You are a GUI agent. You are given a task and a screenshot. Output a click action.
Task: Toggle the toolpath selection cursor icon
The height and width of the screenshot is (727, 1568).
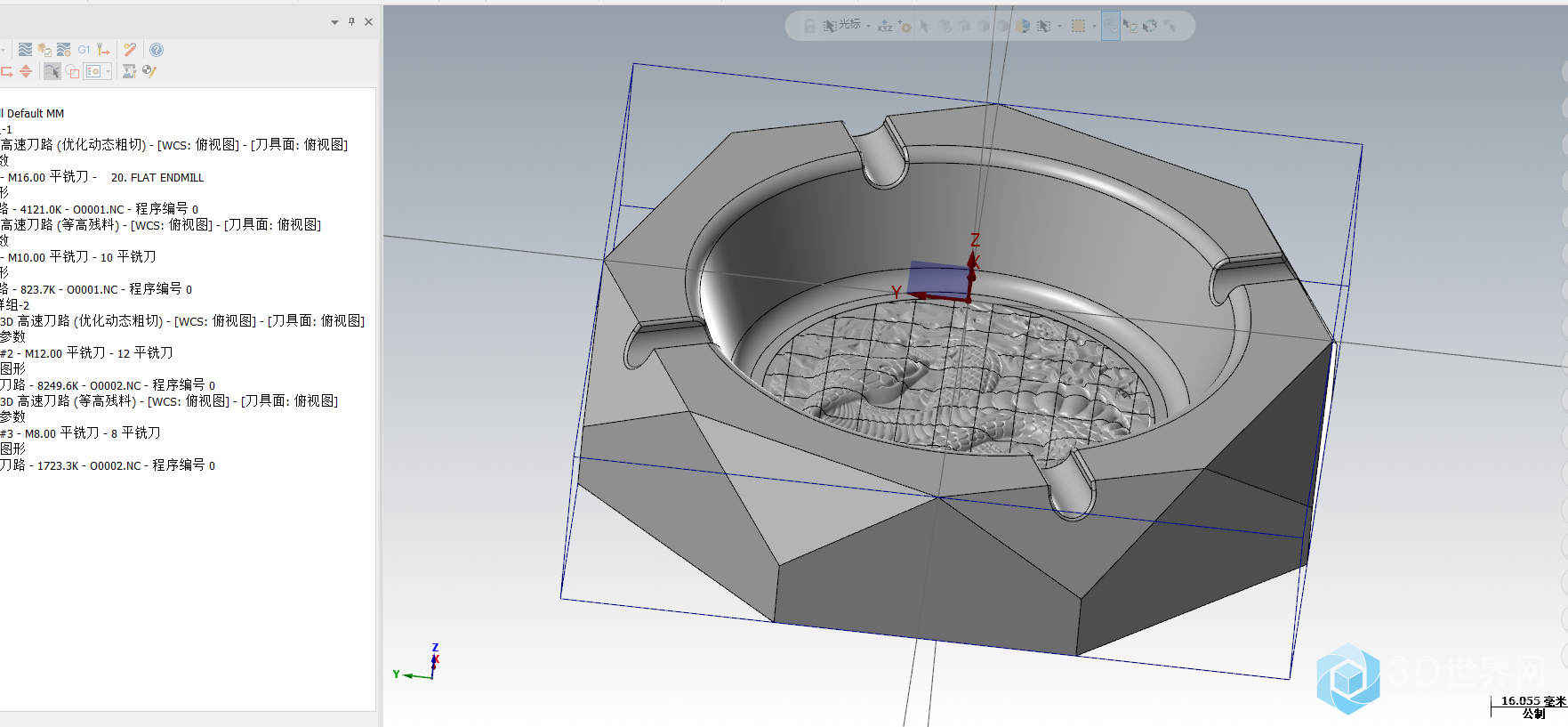coord(52,71)
